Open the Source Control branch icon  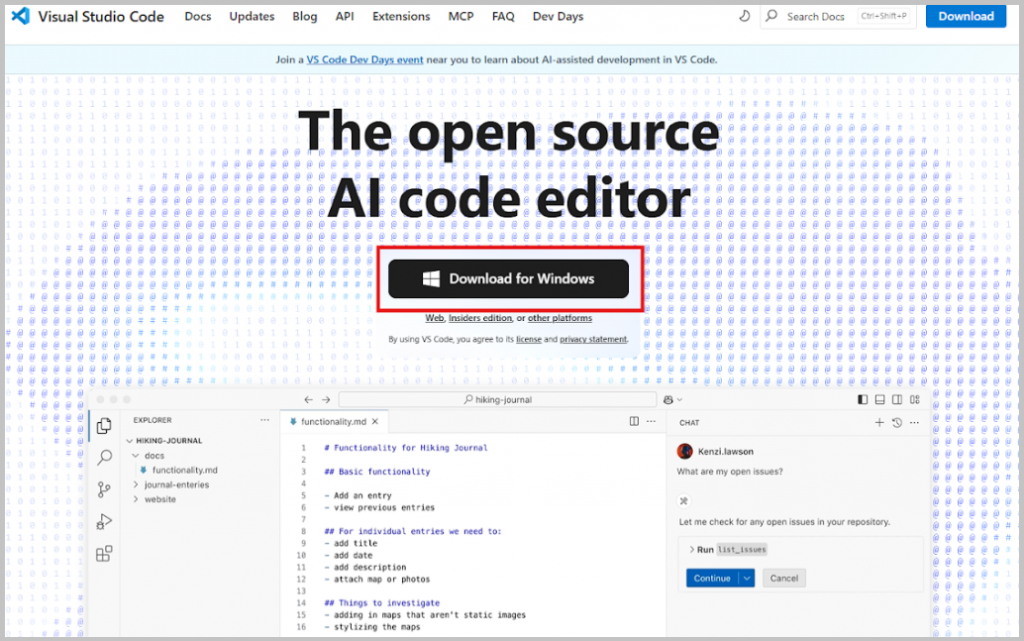[104, 490]
